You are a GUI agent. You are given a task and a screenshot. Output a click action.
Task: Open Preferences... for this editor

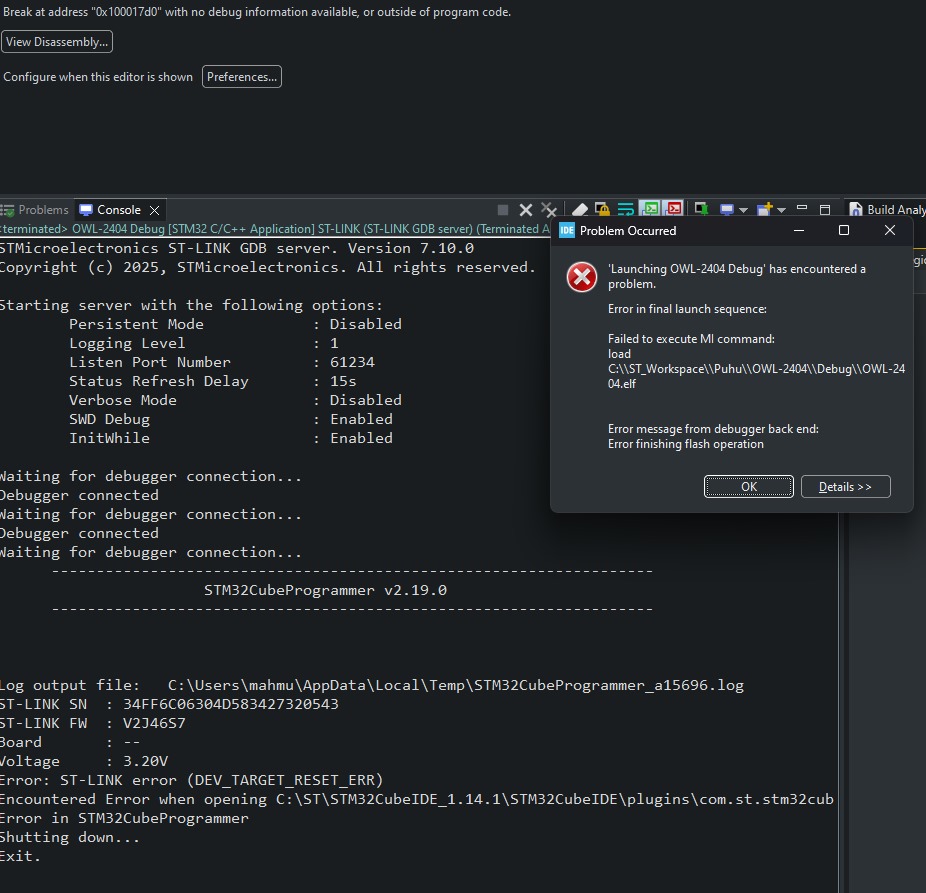pyautogui.click(x=242, y=77)
